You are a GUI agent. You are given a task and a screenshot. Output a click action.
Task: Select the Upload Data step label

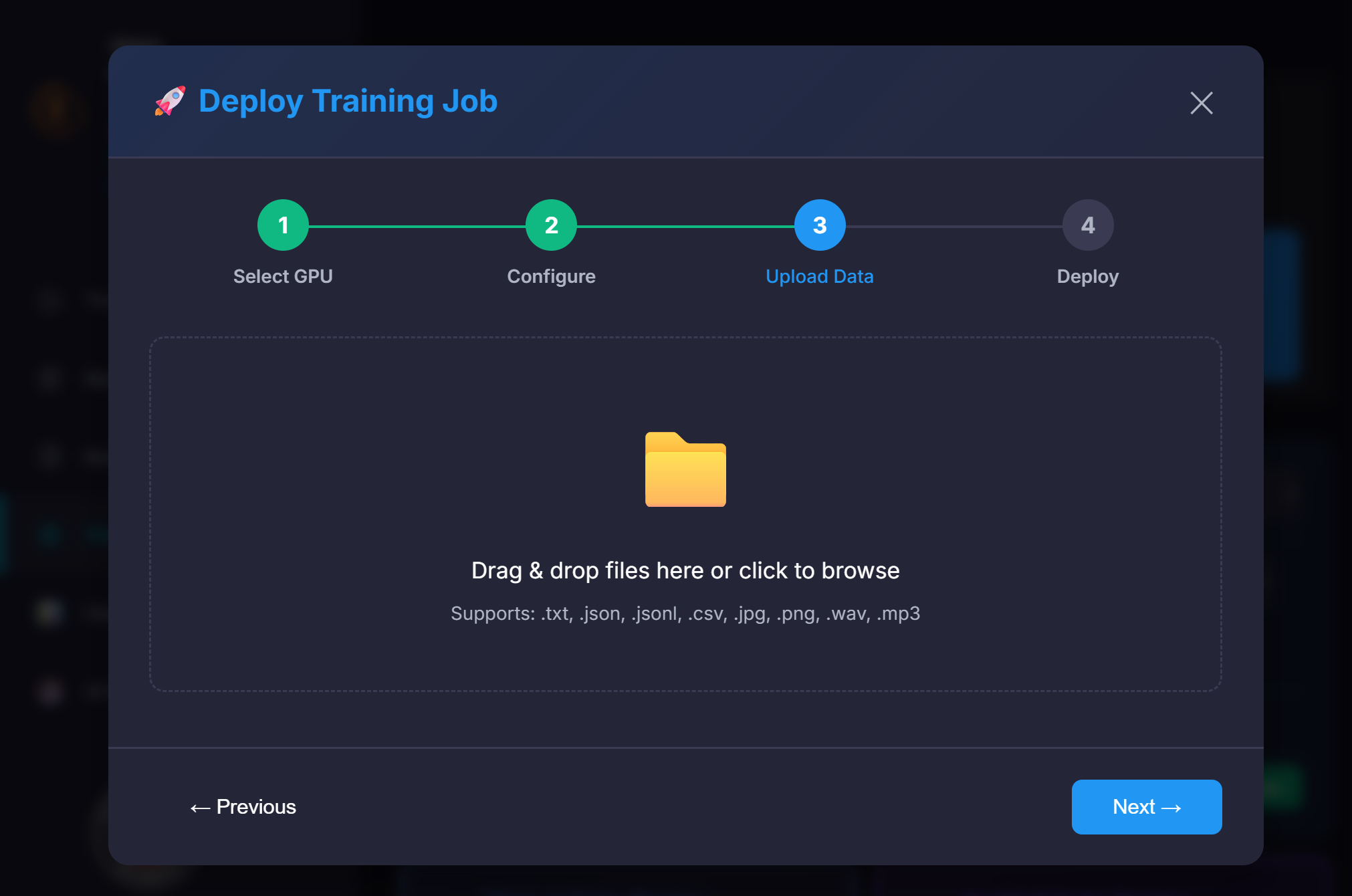pos(819,276)
